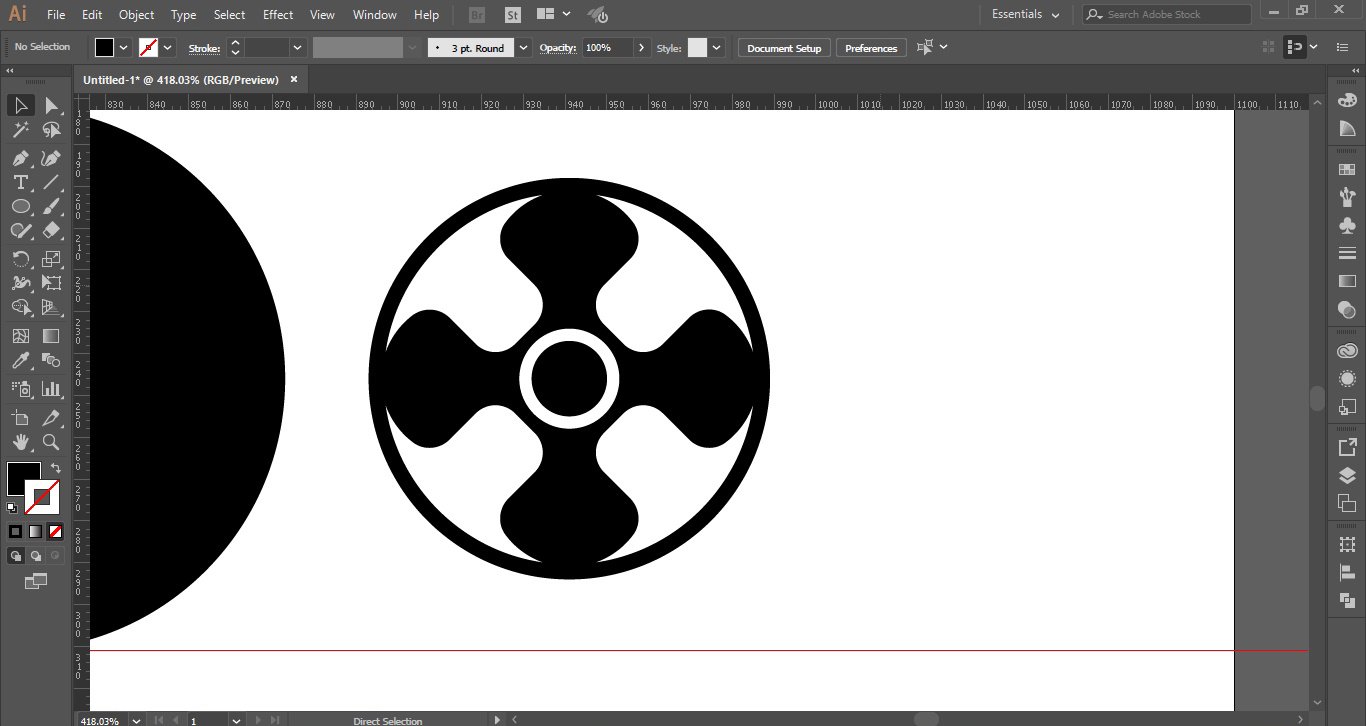Screen dimensions: 1366x726
Task: Open the Object menu
Action: click(x=136, y=15)
